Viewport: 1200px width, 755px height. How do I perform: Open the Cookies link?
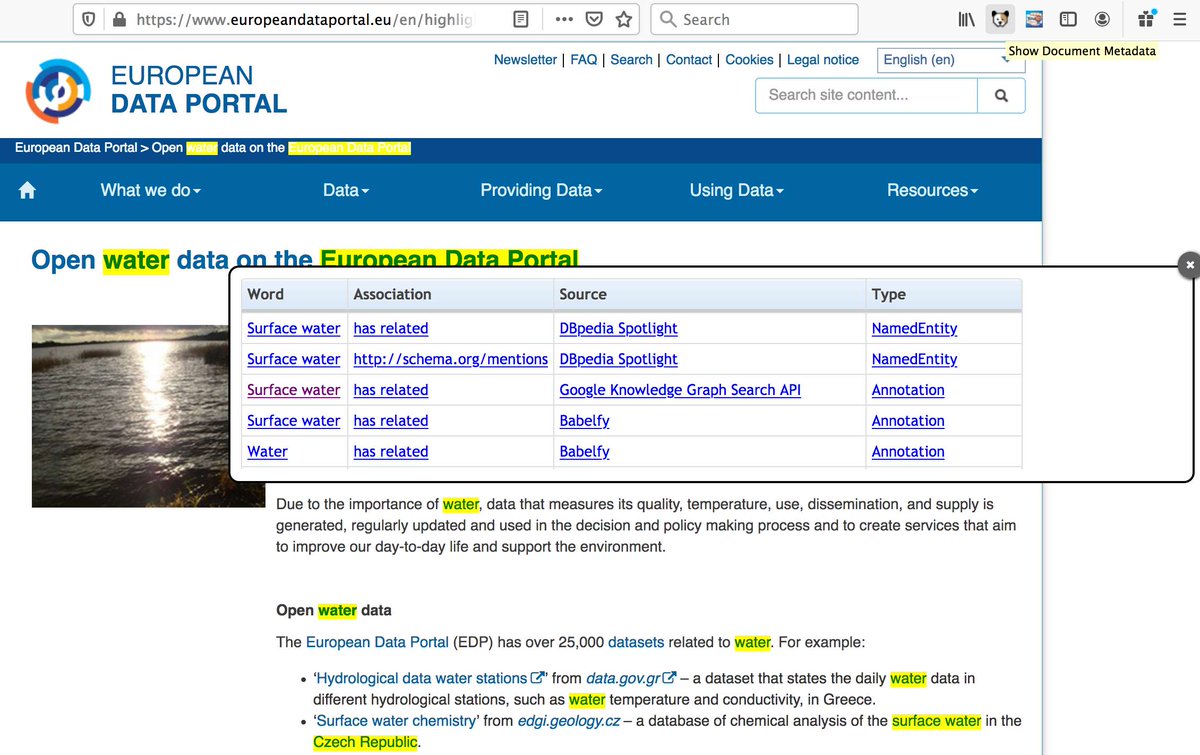pos(749,60)
